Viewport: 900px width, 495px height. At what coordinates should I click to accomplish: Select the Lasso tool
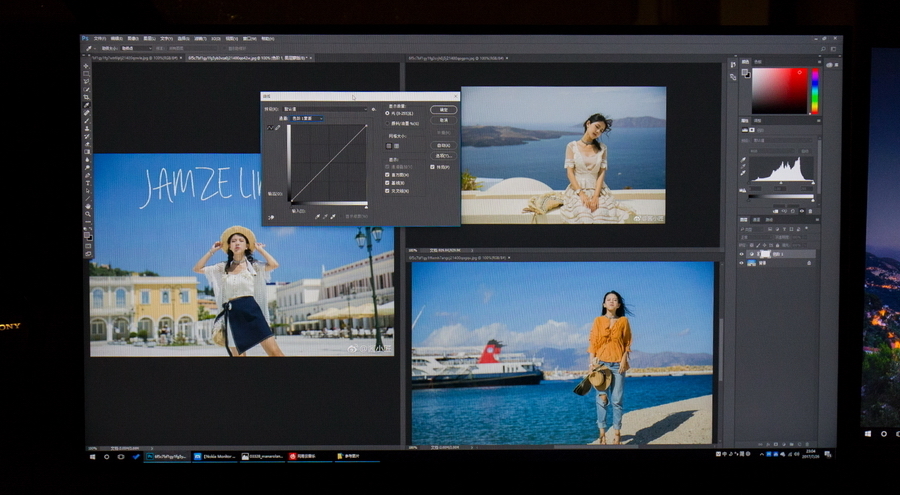(86, 82)
